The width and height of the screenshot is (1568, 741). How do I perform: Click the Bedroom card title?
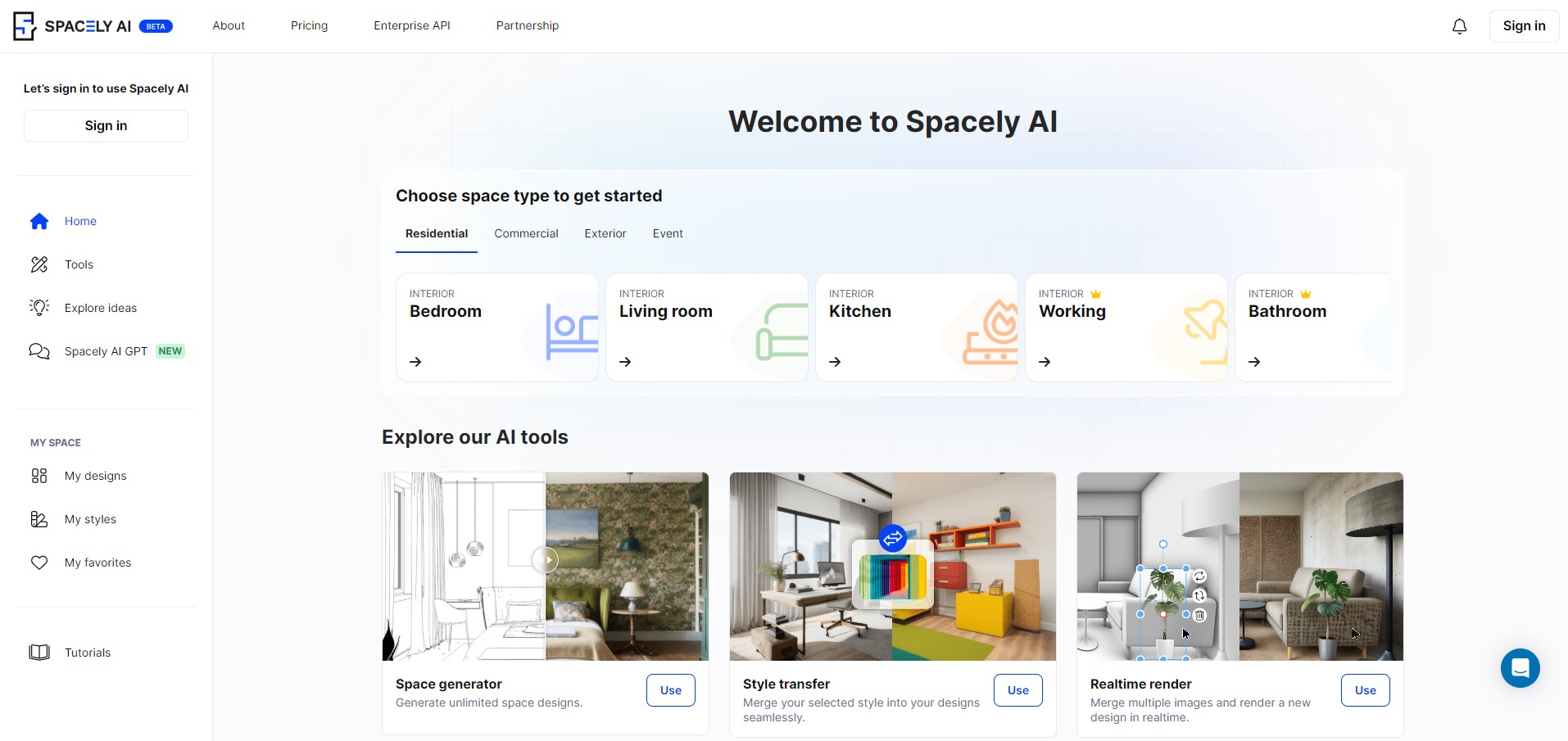[446, 312]
